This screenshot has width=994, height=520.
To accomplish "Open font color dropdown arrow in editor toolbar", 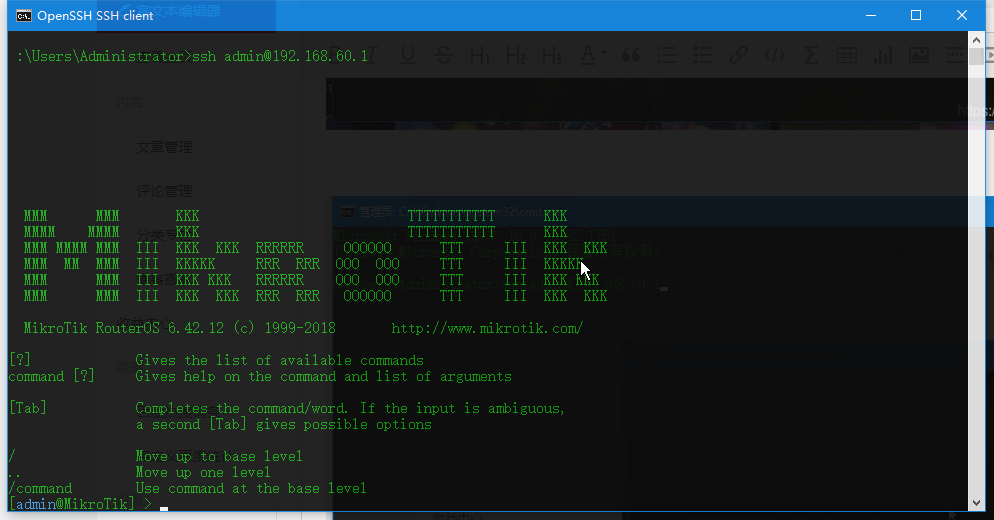I will point(604,53).
